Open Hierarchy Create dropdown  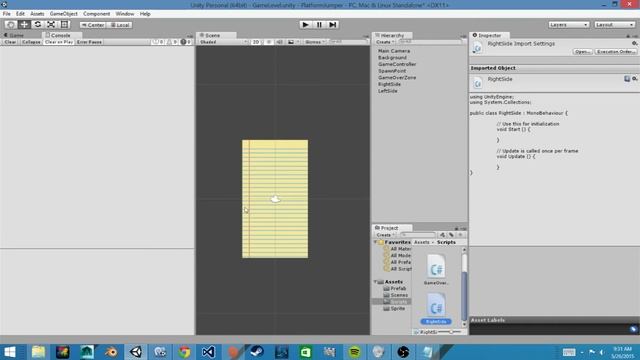pyautogui.click(x=385, y=42)
